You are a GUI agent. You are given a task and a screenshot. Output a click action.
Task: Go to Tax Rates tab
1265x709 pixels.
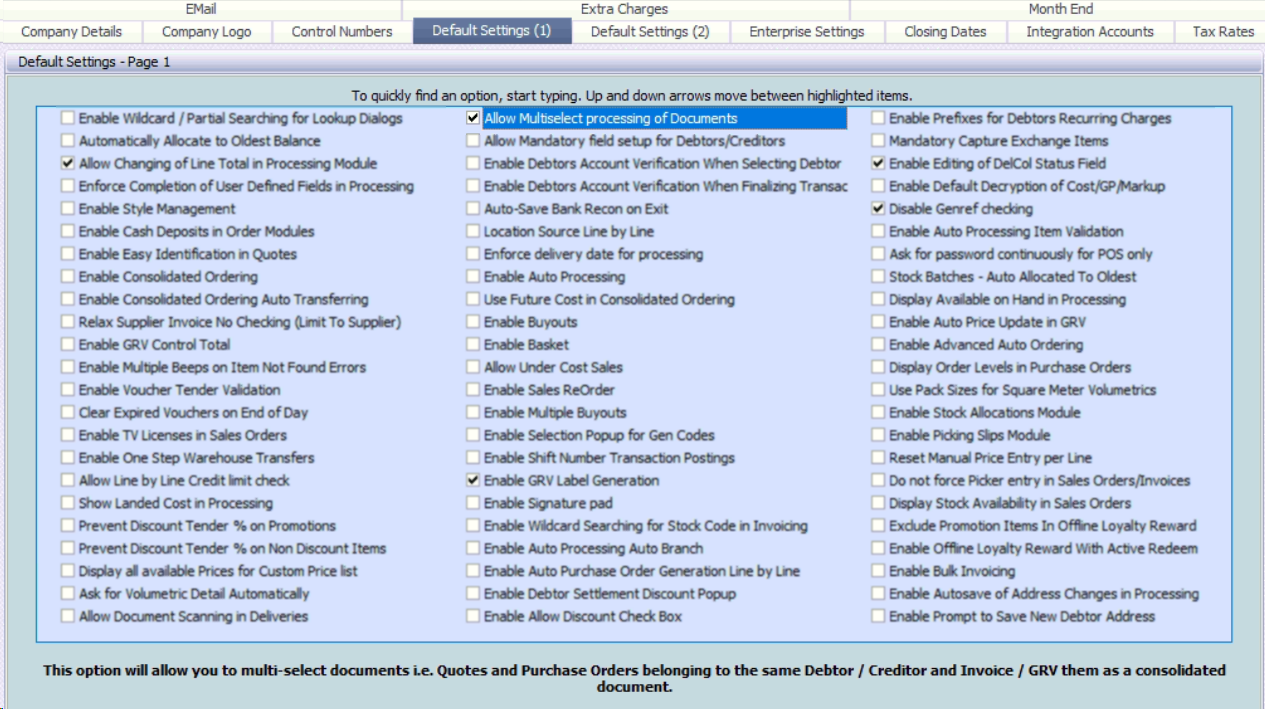pyautogui.click(x=1222, y=32)
